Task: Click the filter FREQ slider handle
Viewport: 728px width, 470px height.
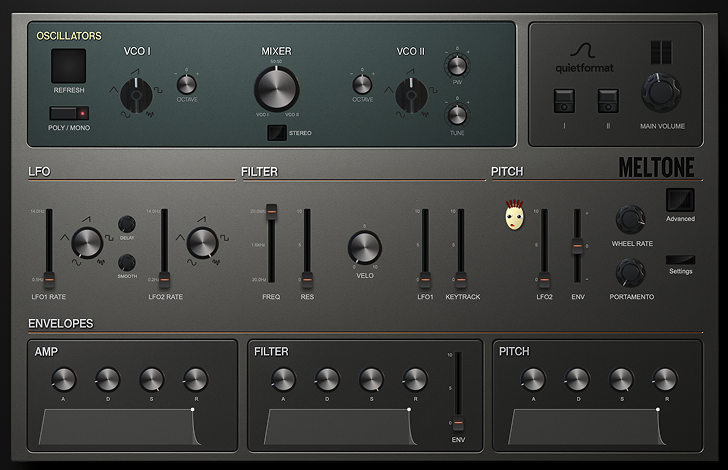Action: coord(272,213)
